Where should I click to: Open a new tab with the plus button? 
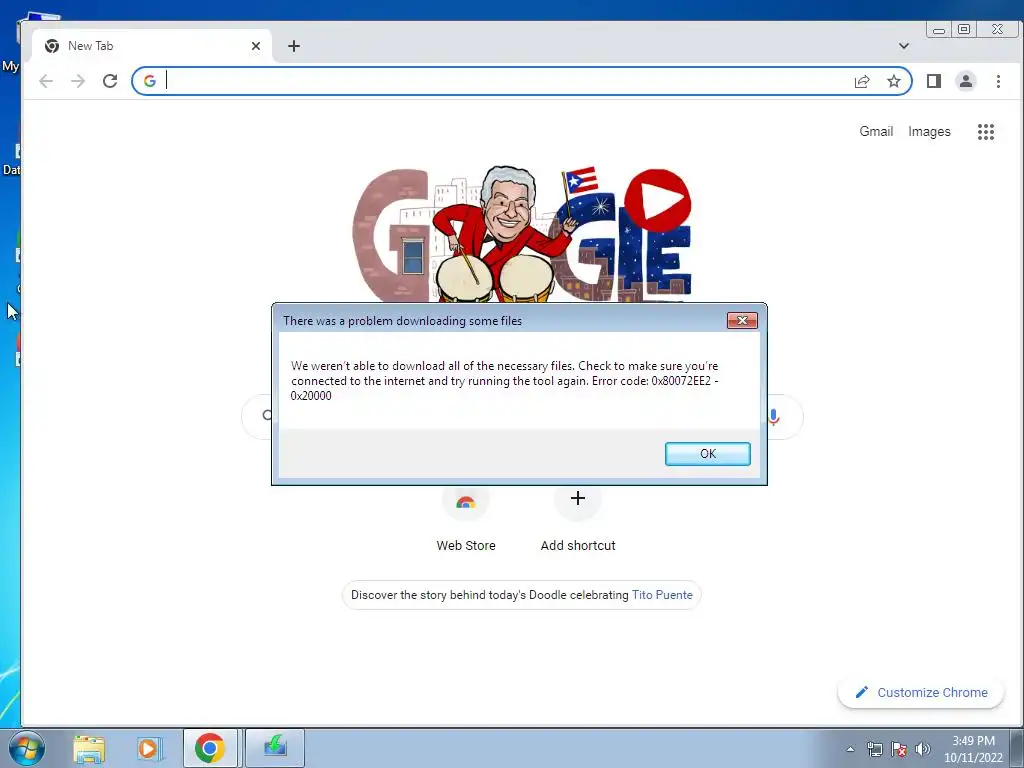point(294,46)
